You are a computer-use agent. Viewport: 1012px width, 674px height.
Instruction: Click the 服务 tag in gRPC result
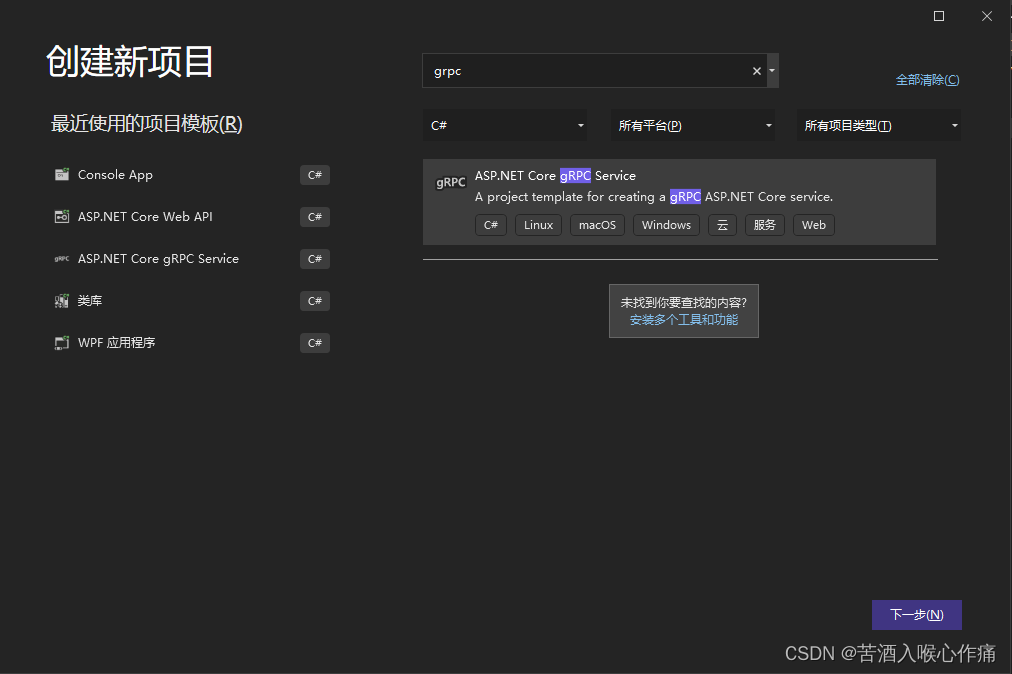[765, 225]
